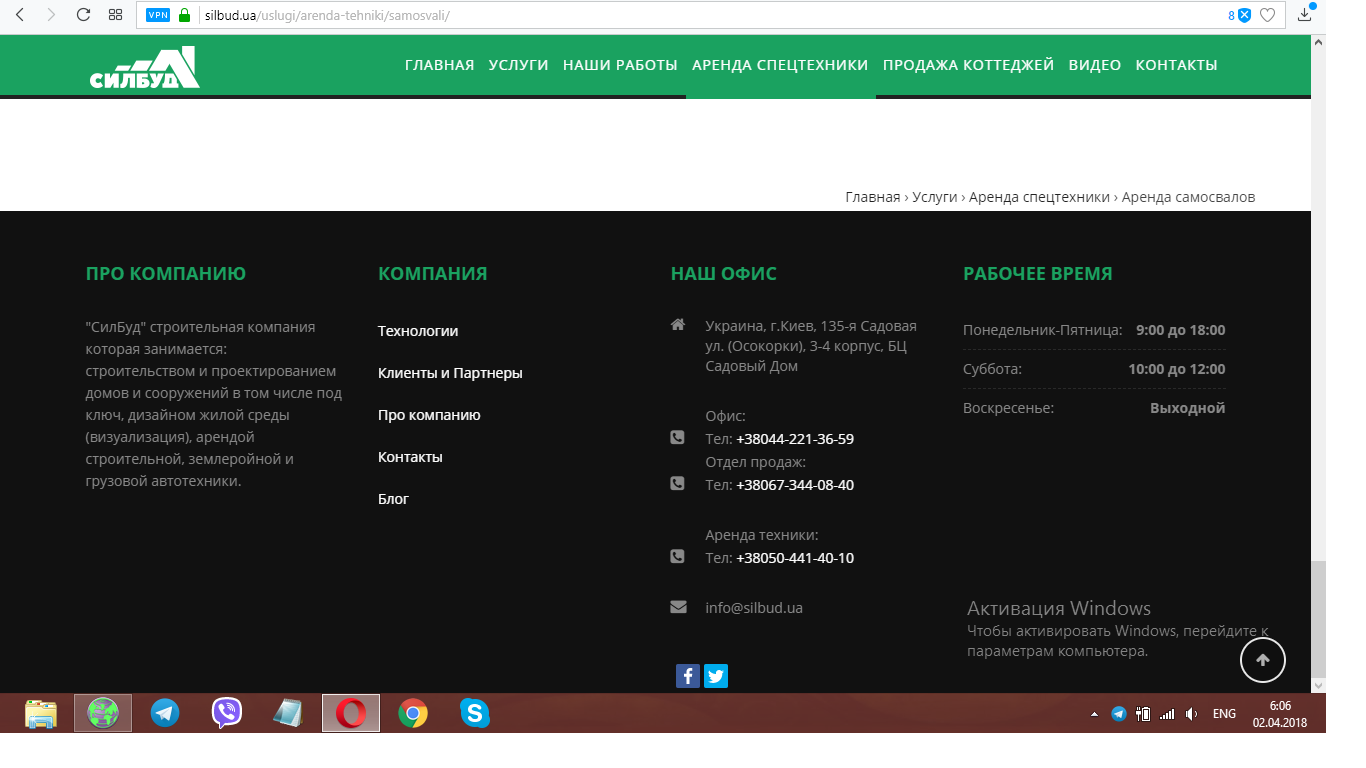
Task: Open НАШИ РАБОТЫ menu item
Action: [620, 65]
